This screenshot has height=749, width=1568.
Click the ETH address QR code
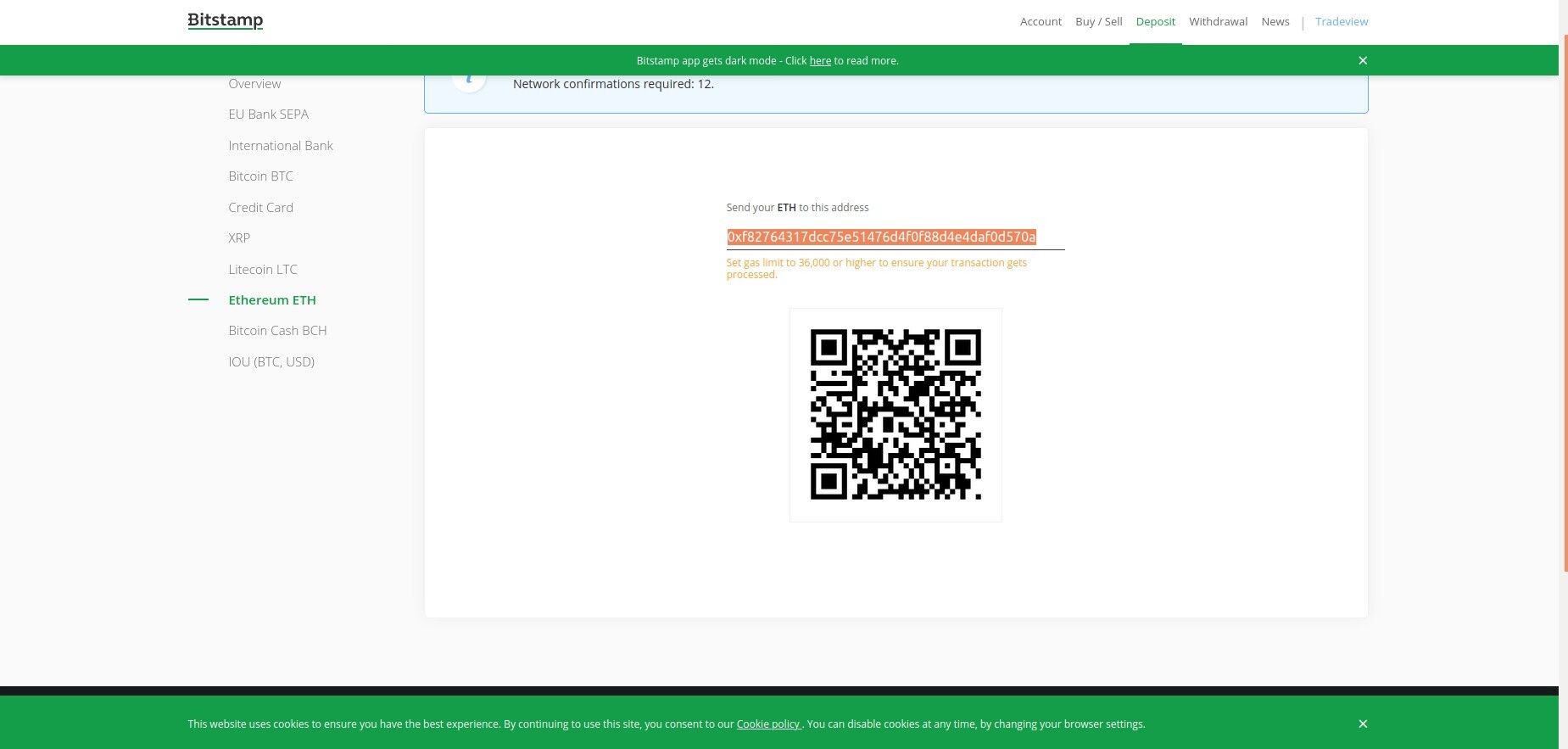[x=896, y=415]
